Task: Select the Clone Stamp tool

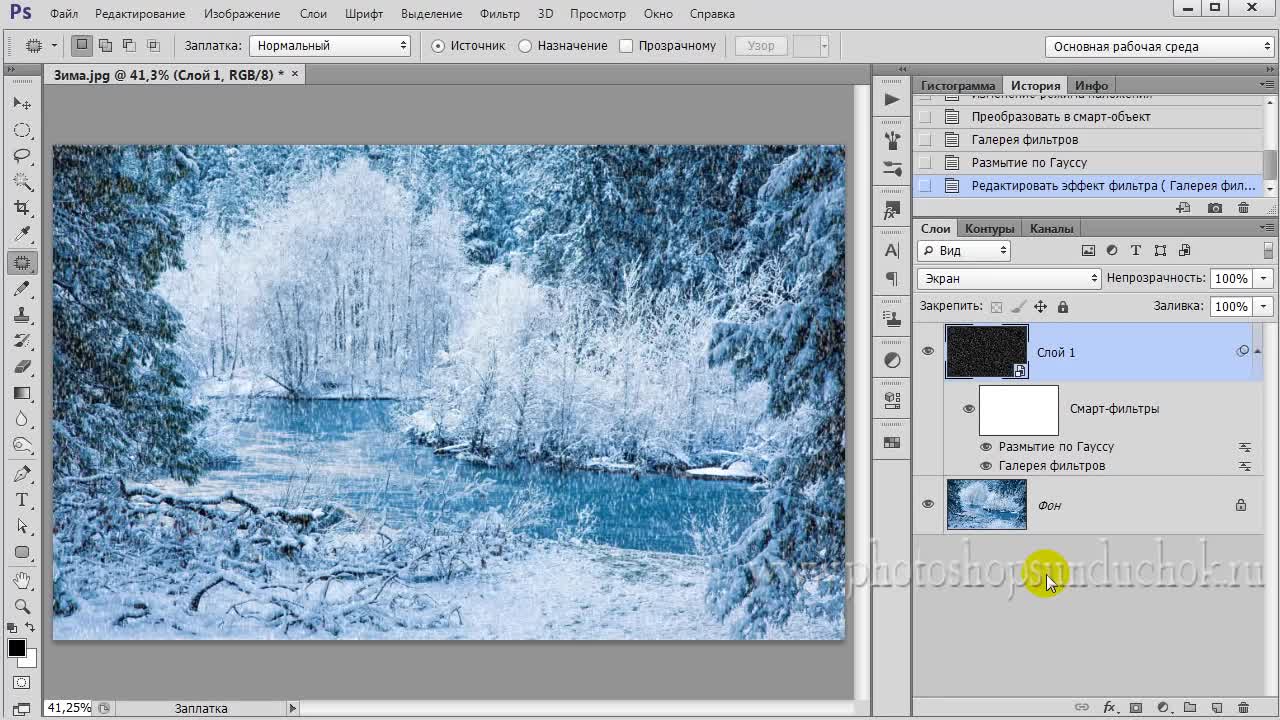Action: [22, 314]
